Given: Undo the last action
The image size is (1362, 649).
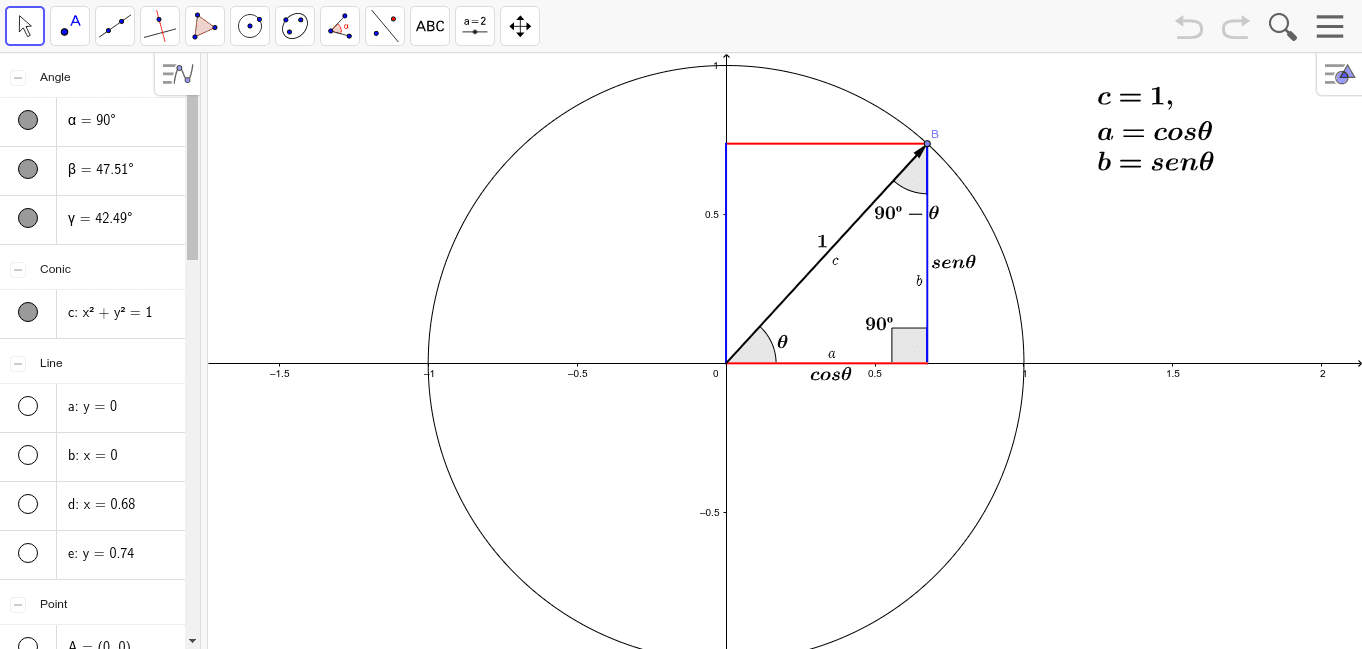Looking at the screenshot, I should click(1189, 27).
